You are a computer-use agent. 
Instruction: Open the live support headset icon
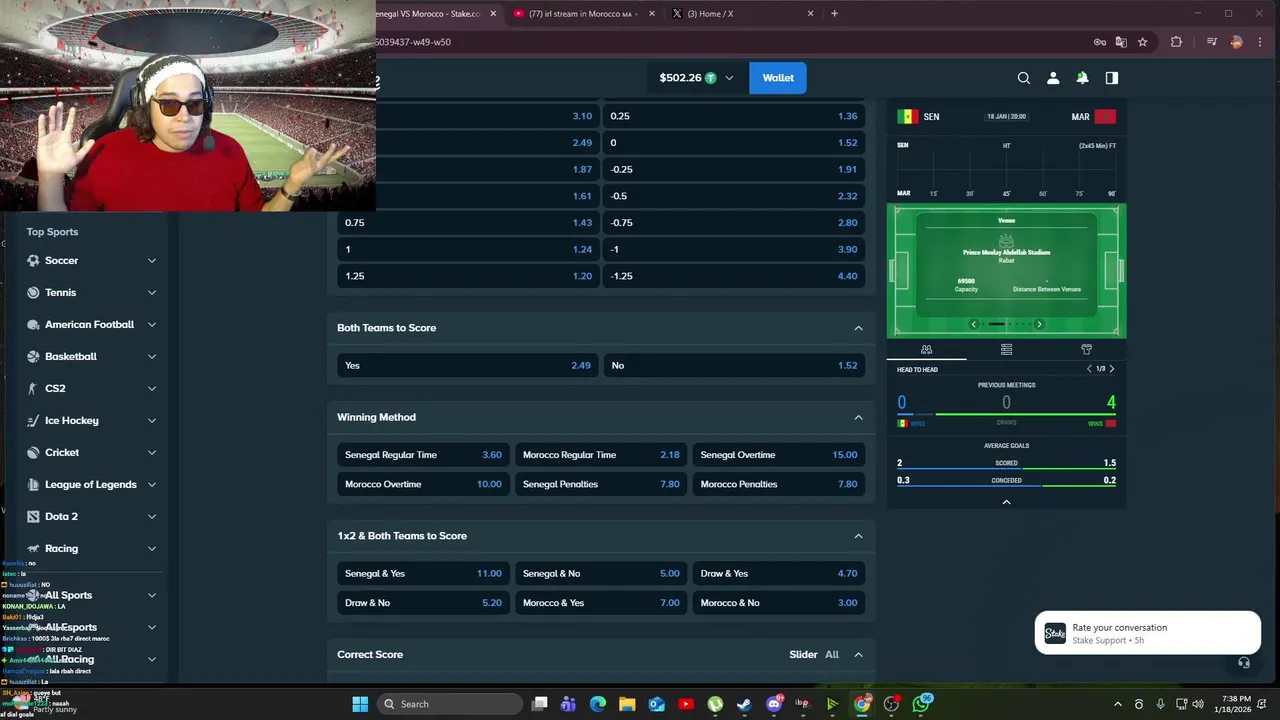pos(1244,663)
